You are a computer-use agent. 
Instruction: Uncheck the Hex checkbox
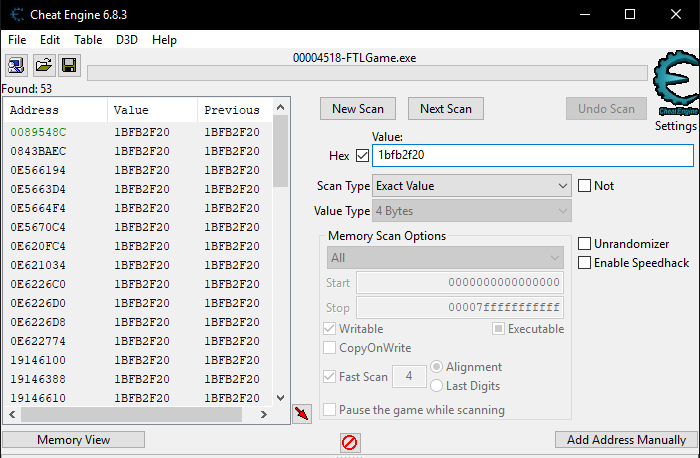pyautogui.click(x=362, y=156)
